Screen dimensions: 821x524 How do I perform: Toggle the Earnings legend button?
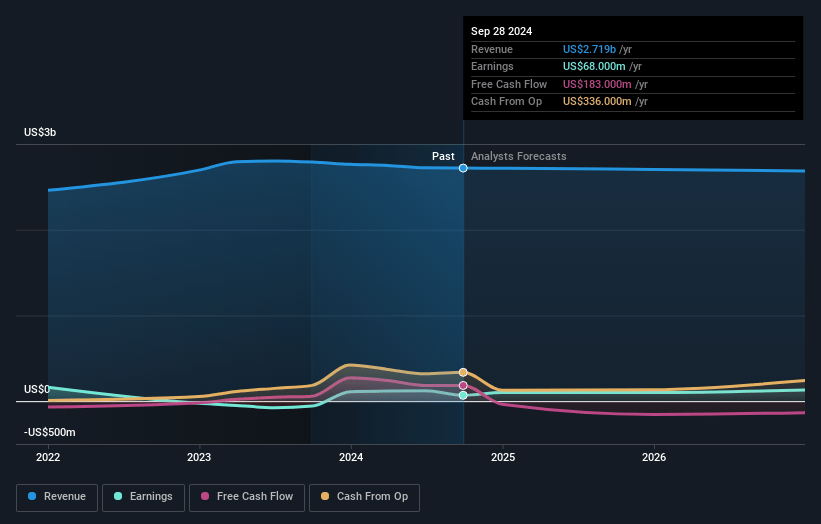point(143,497)
